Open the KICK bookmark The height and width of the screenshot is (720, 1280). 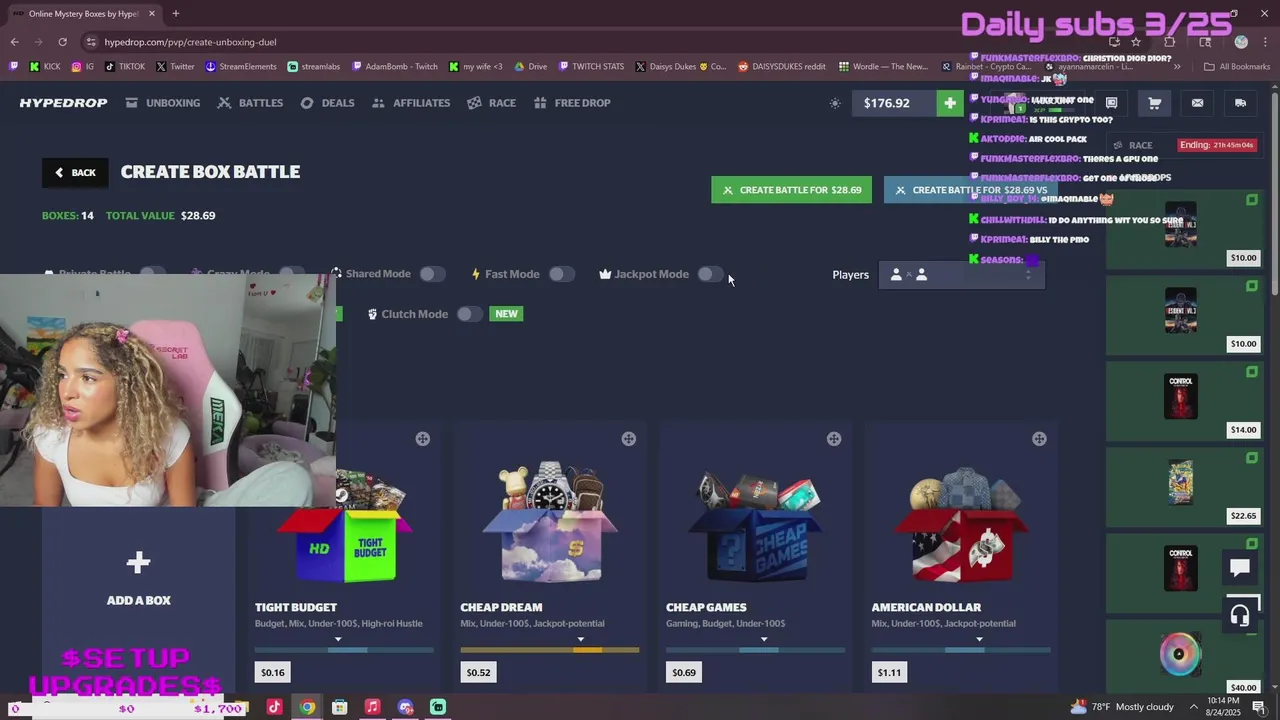pyautogui.click(x=45, y=67)
